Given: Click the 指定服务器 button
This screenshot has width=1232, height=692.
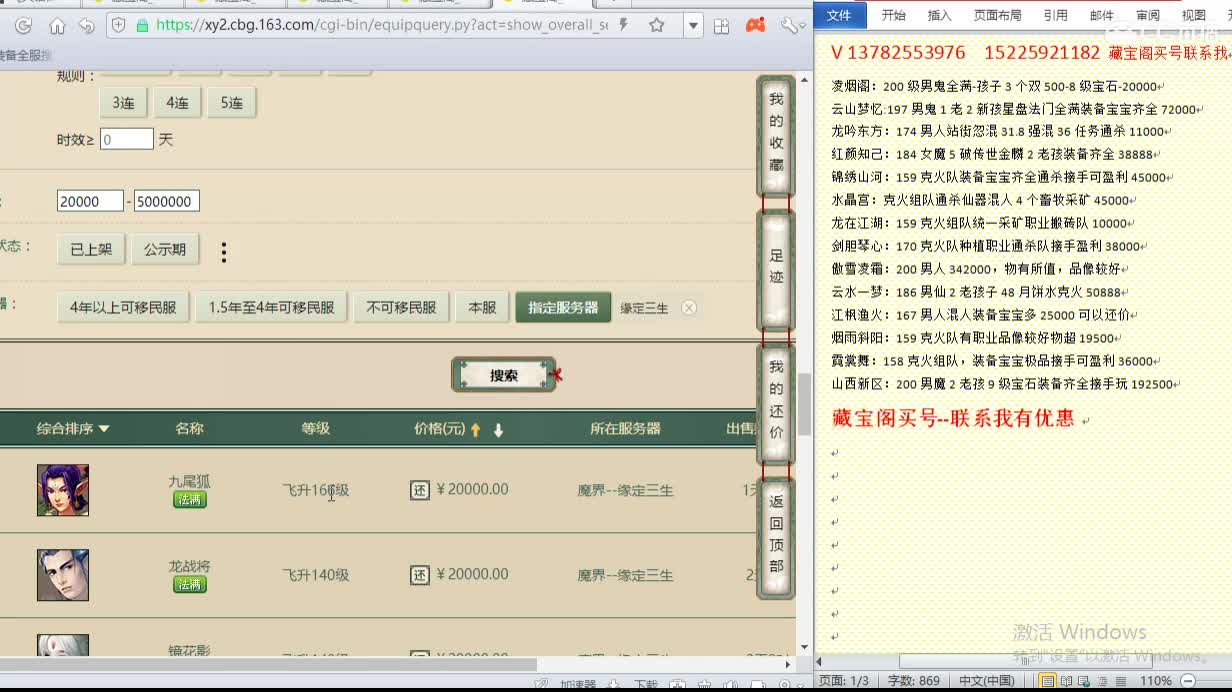Looking at the screenshot, I should click(563, 307).
